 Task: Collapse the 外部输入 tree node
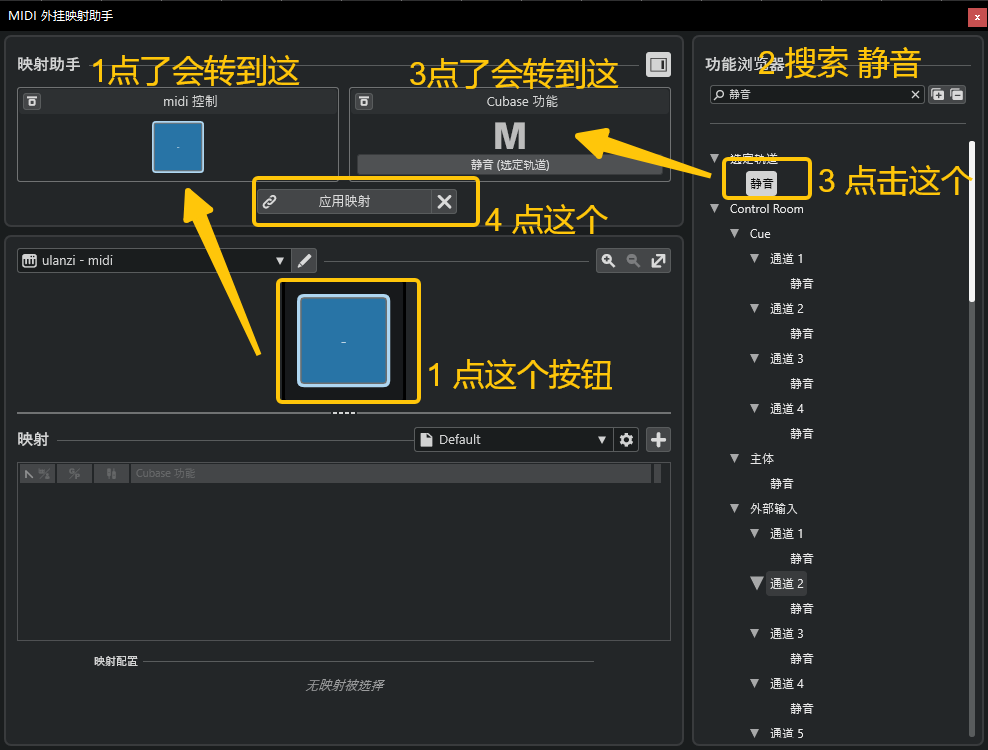point(735,508)
